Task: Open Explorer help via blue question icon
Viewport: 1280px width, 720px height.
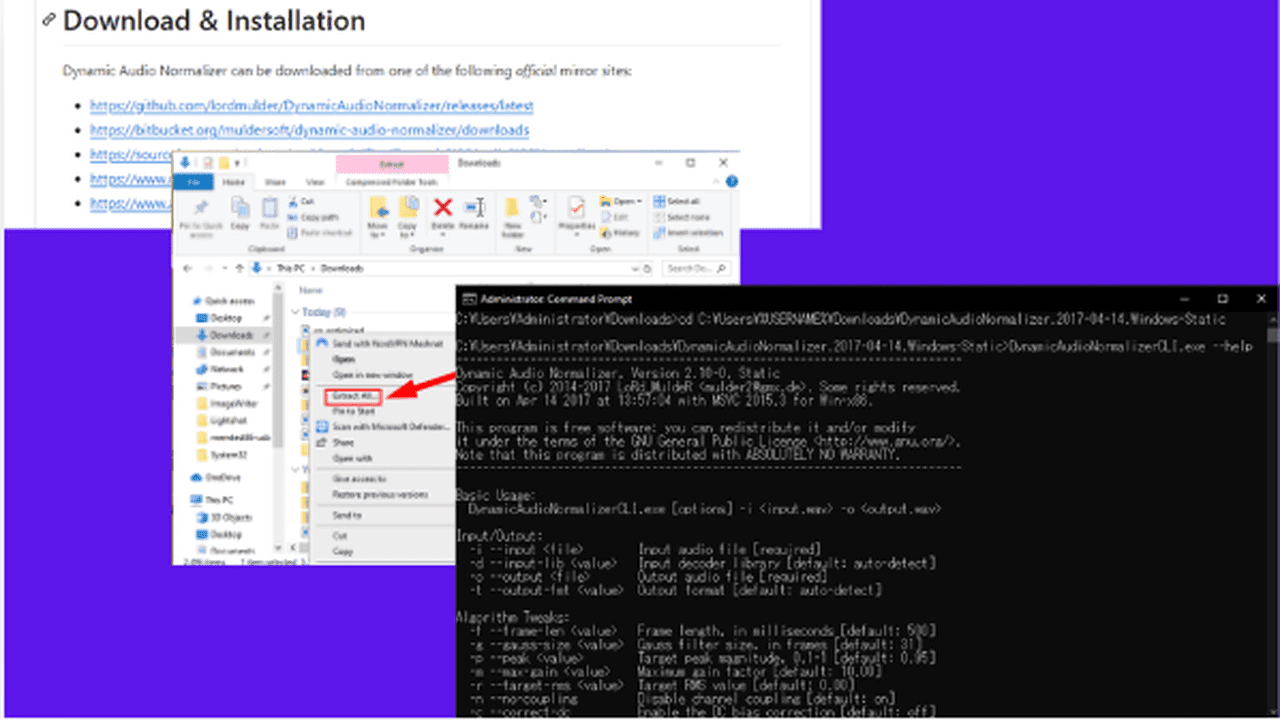Action: (731, 182)
